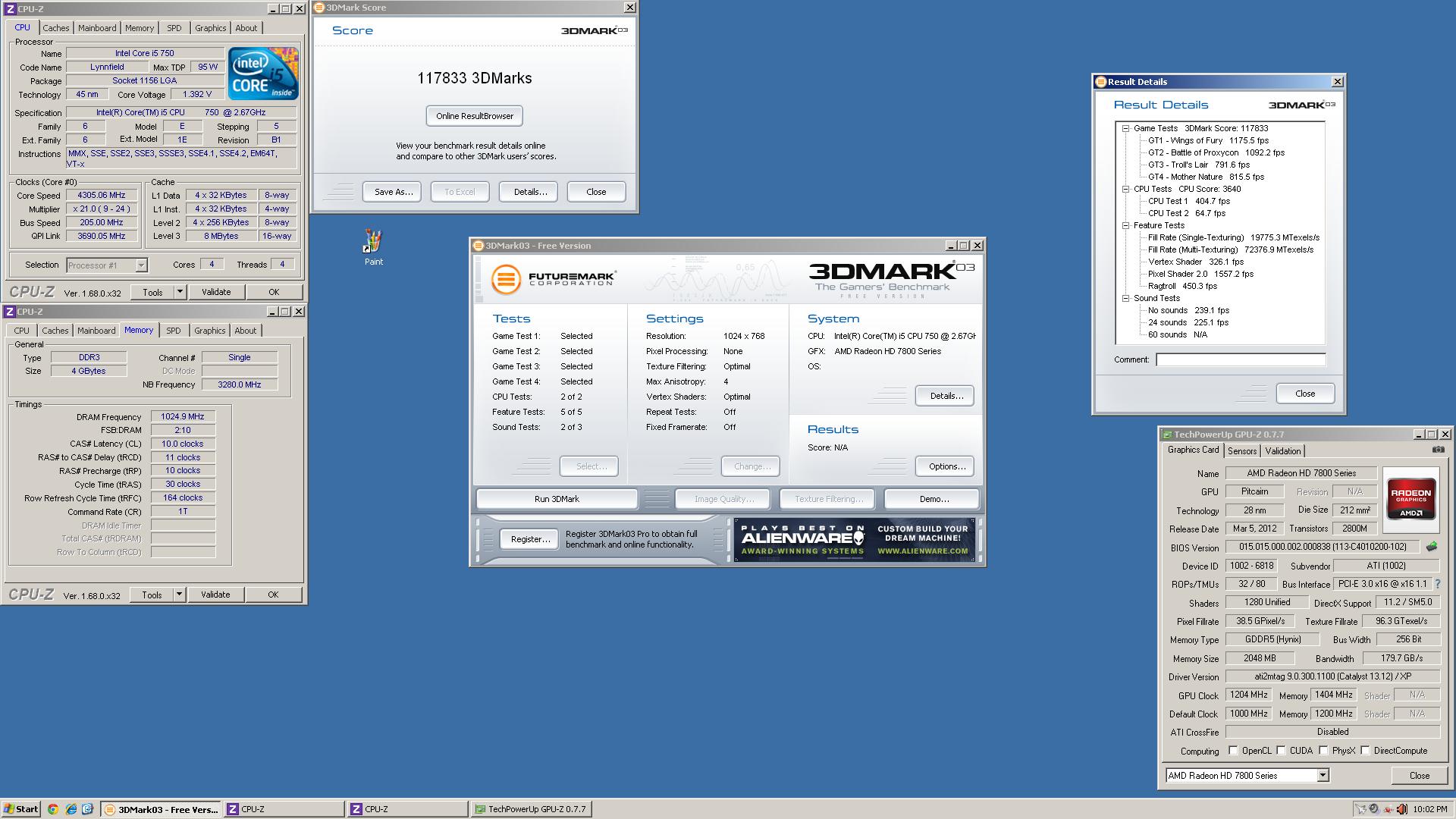Select GT1 - Wings of Fury result row
Image resolution: width=1456 pixels, height=819 pixels.
(x=1208, y=140)
